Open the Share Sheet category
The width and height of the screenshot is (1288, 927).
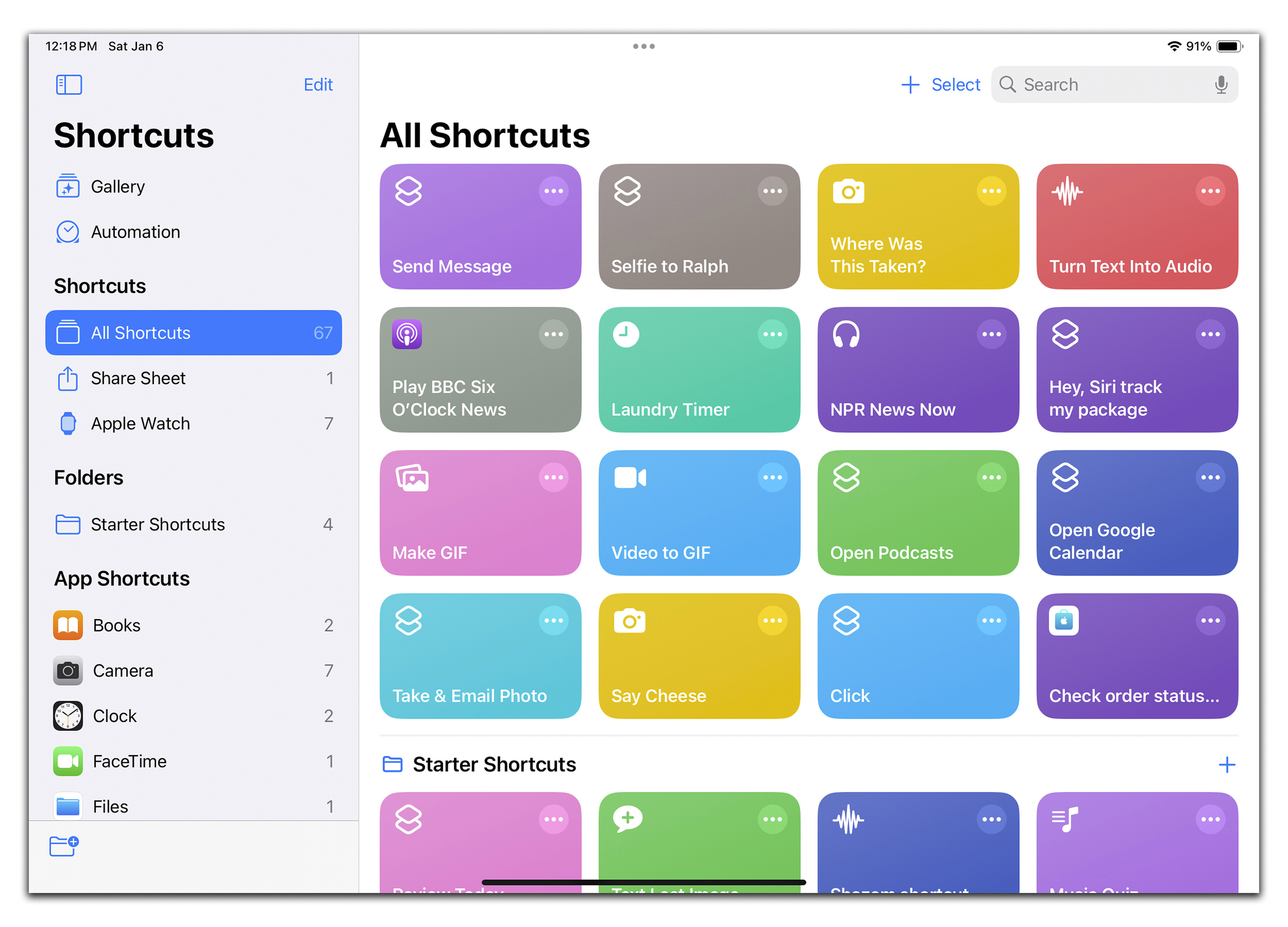point(193,378)
